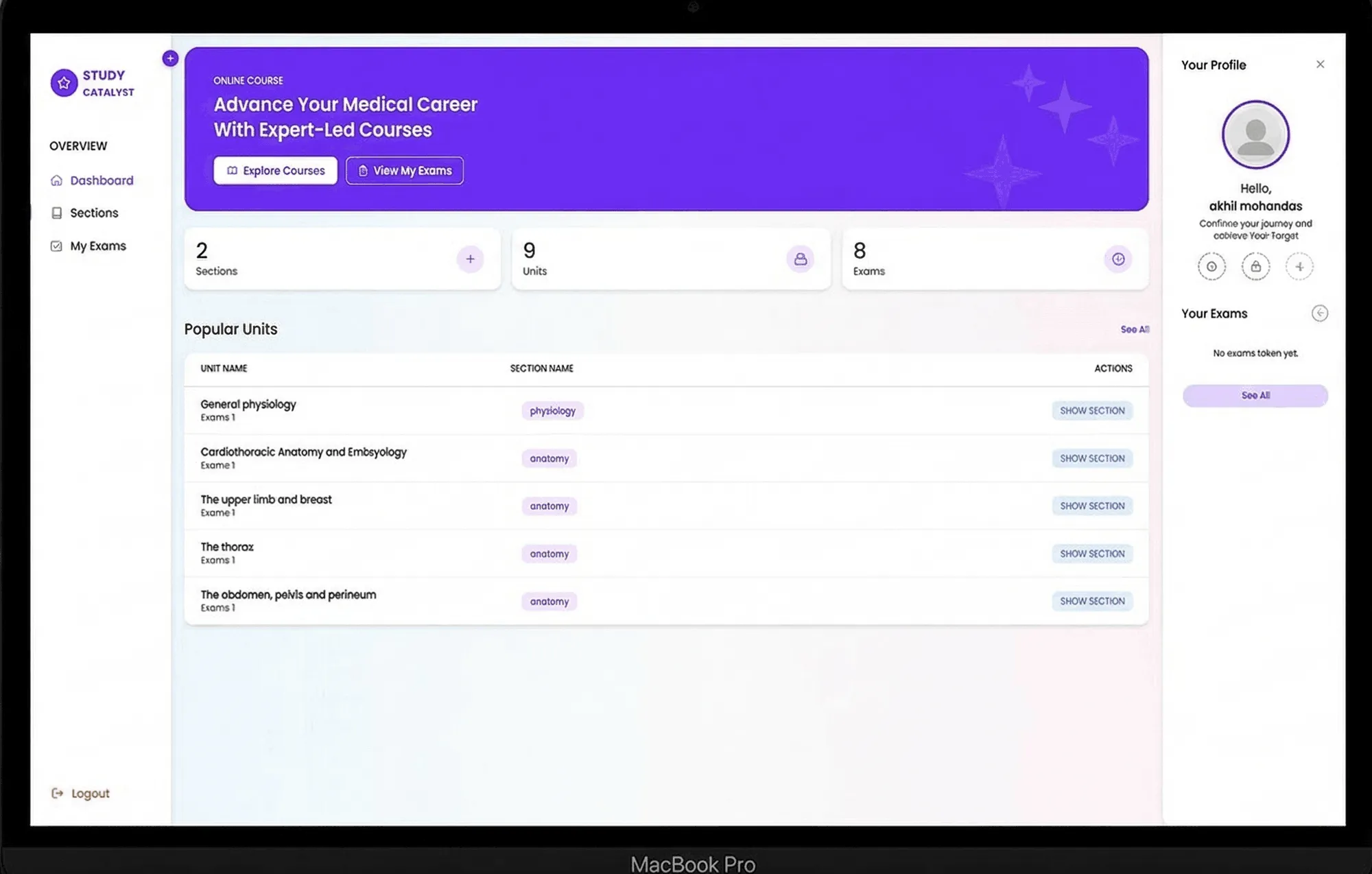Viewport: 1372px width, 874px height.
Task: Click the plus icon in Your Profile panel
Action: 1300,266
